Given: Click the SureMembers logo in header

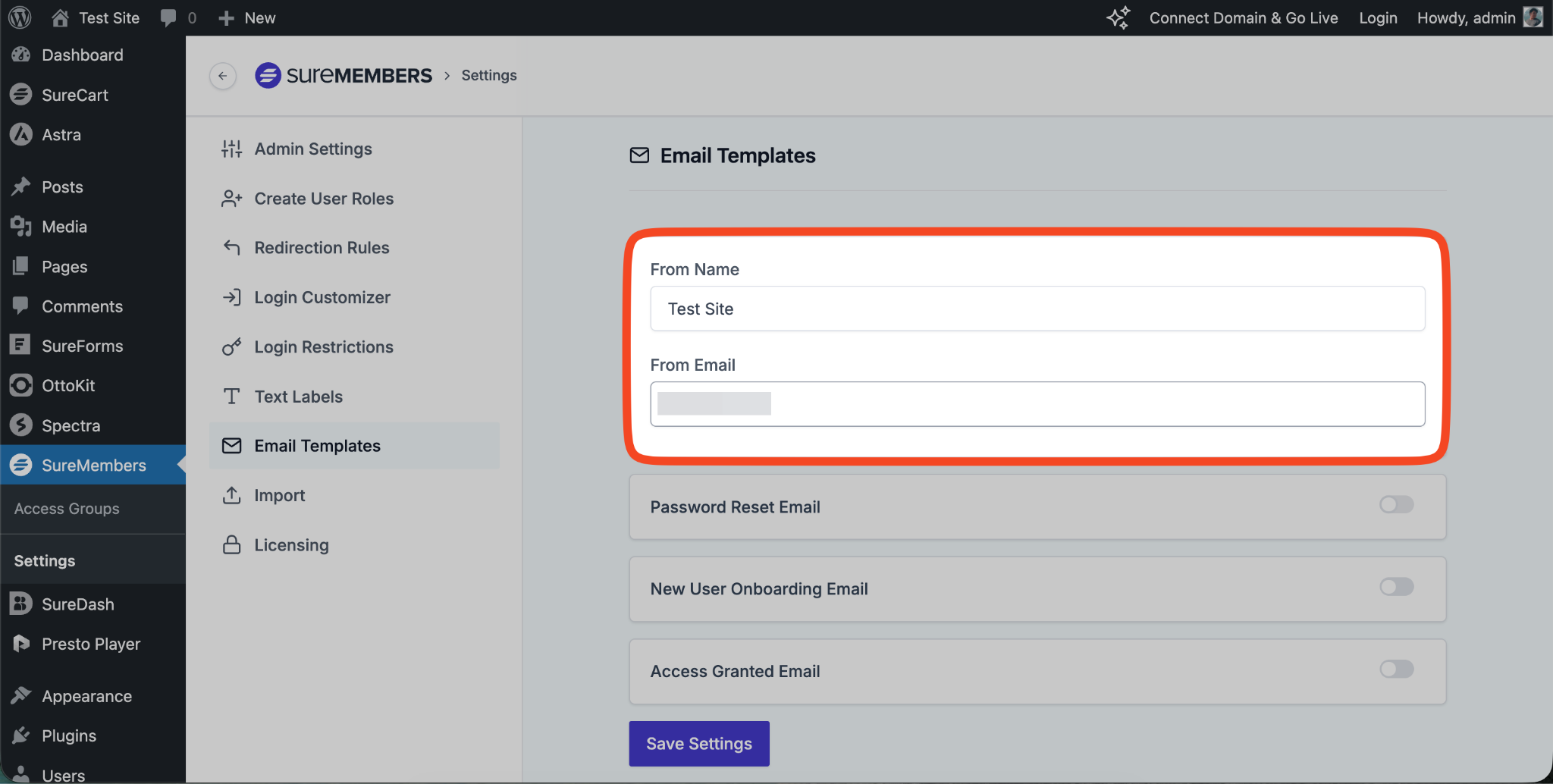Looking at the screenshot, I should (344, 76).
